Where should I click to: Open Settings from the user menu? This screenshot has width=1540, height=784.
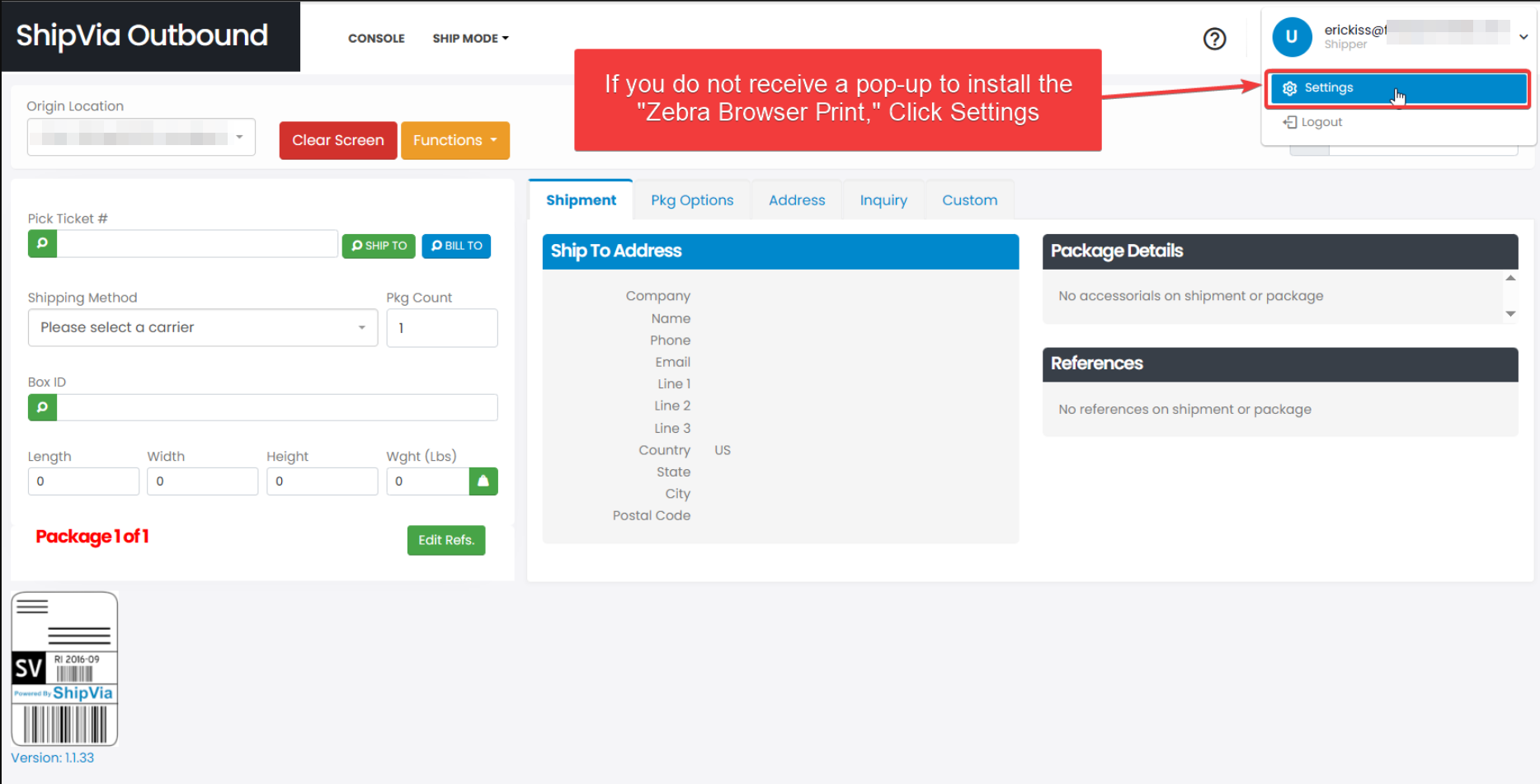pyautogui.click(x=1398, y=88)
